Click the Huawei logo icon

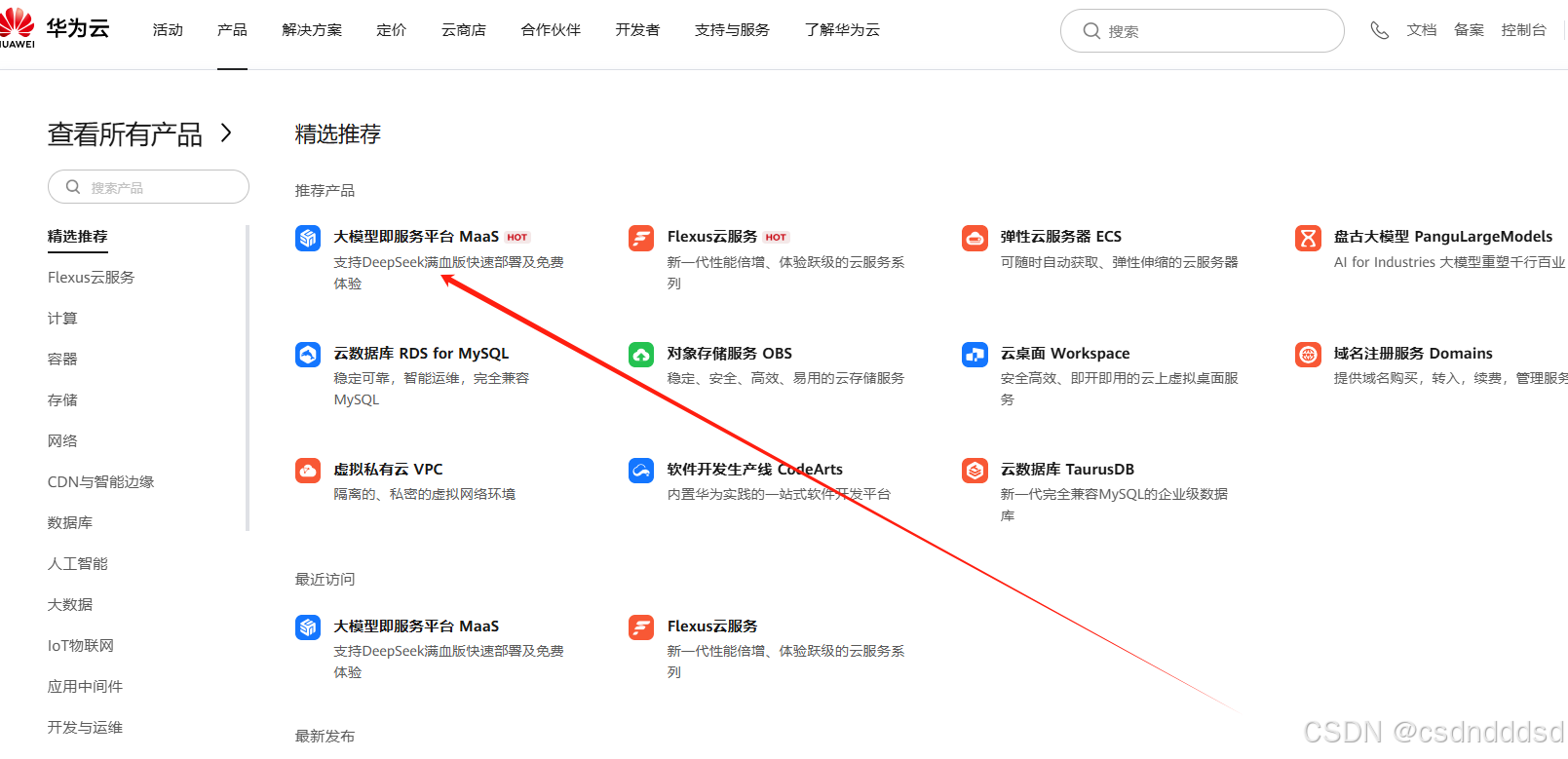coord(17,27)
